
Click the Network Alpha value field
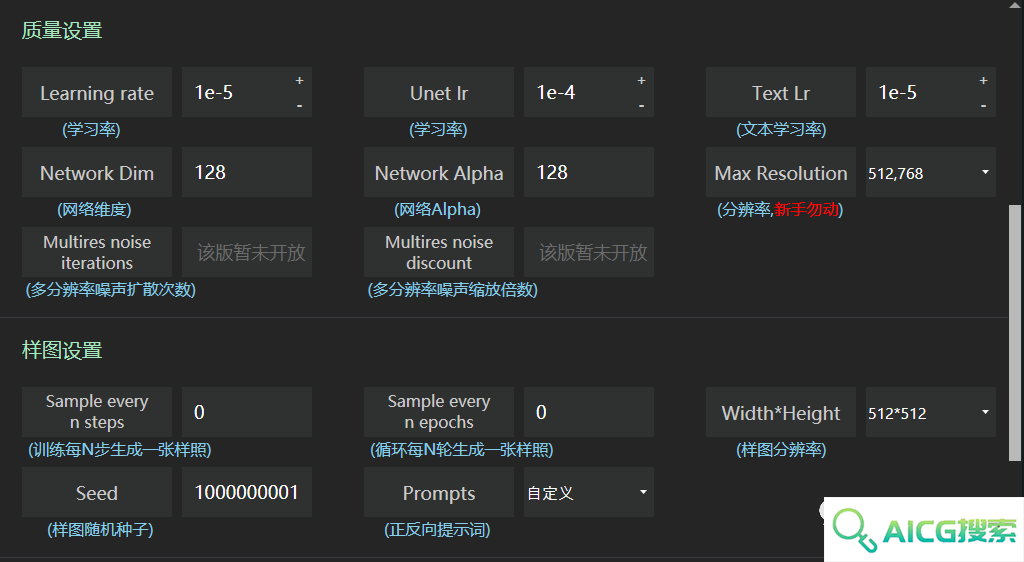588,172
